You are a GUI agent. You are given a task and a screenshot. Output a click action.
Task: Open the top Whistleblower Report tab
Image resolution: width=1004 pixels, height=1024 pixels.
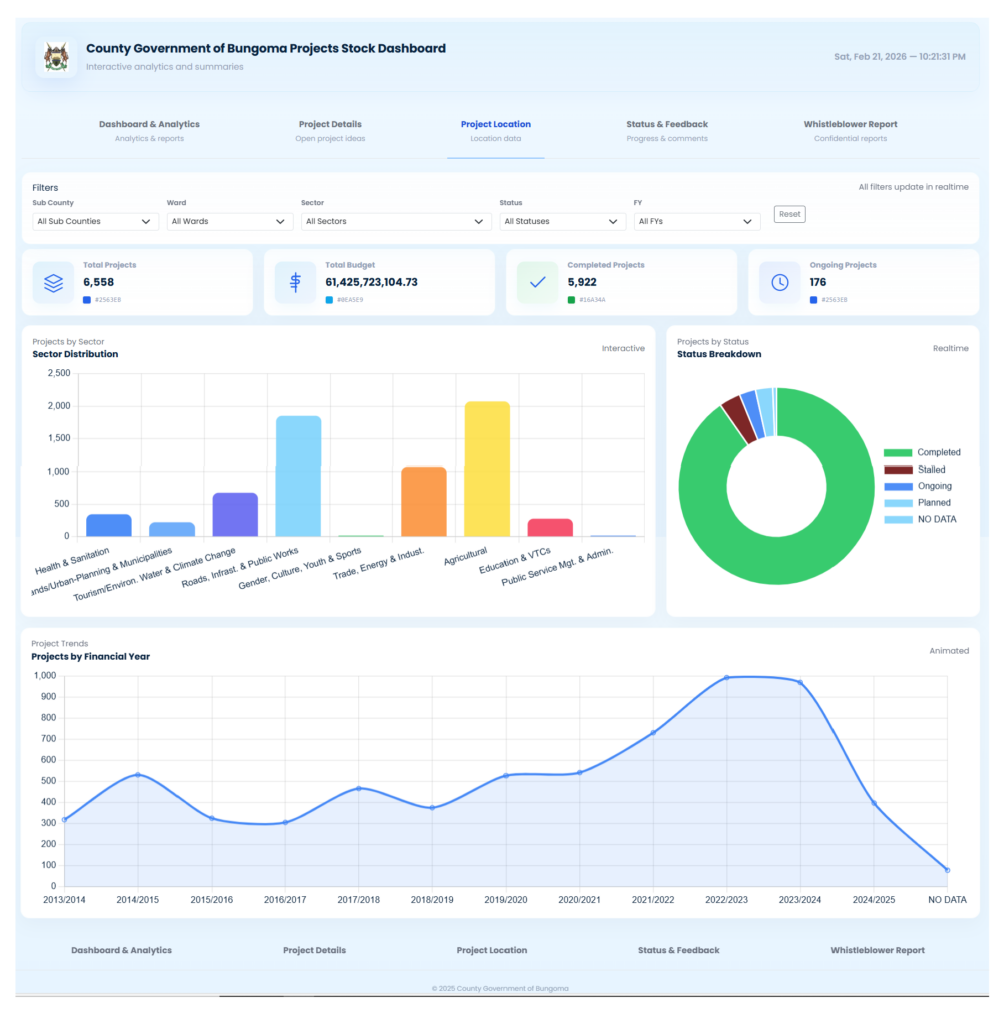coord(850,131)
